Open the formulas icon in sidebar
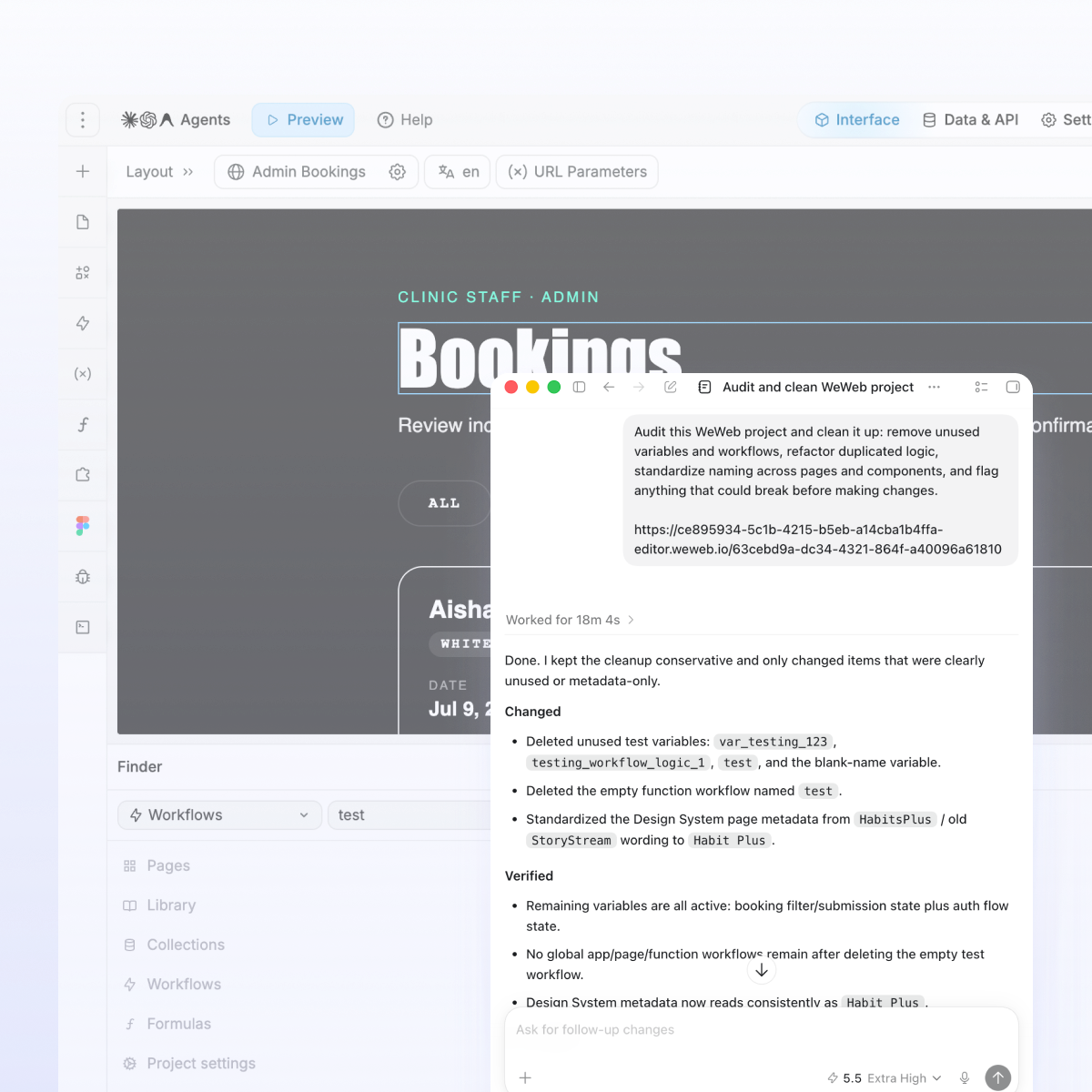The image size is (1092, 1092). tap(83, 424)
